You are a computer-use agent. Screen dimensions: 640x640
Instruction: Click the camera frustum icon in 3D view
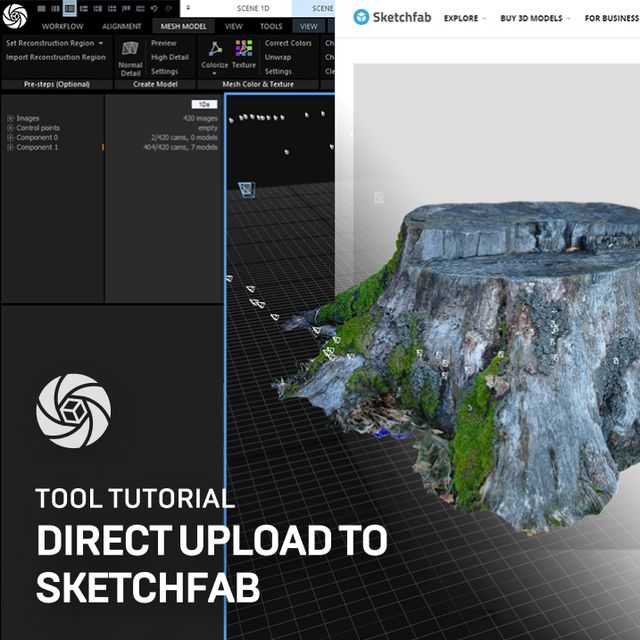tap(247, 189)
